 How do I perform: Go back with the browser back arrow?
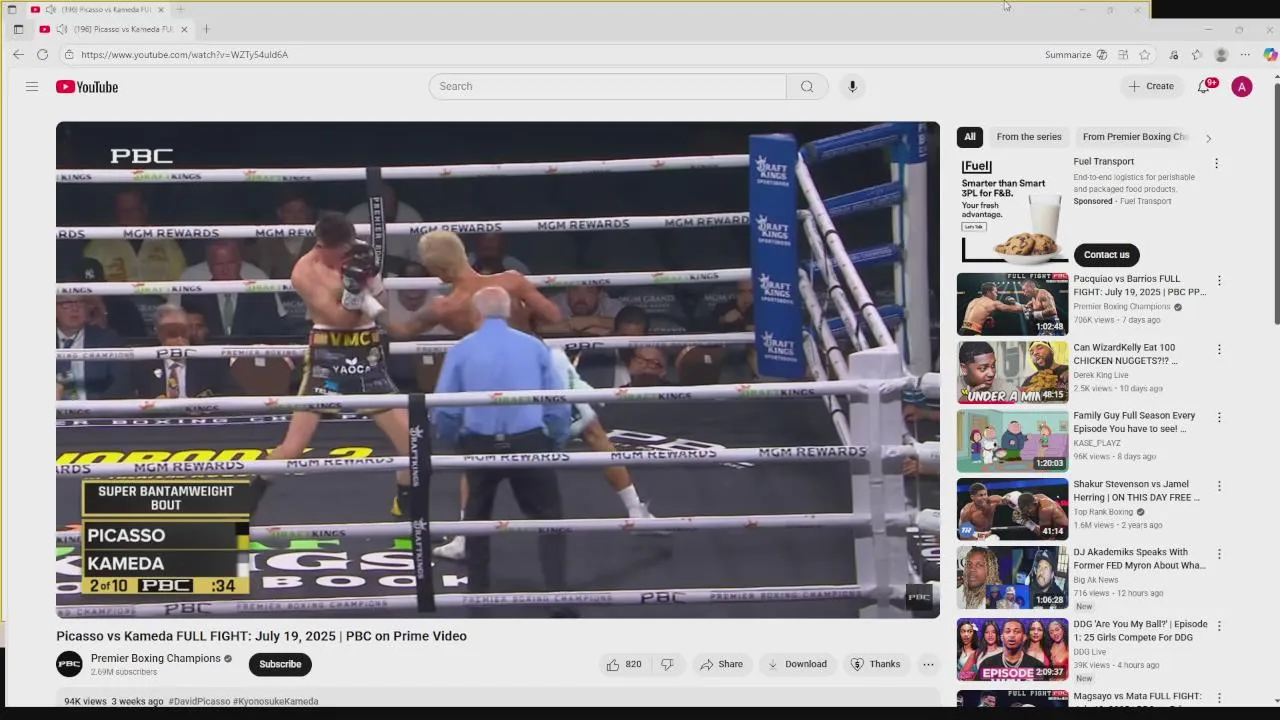click(x=18, y=55)
